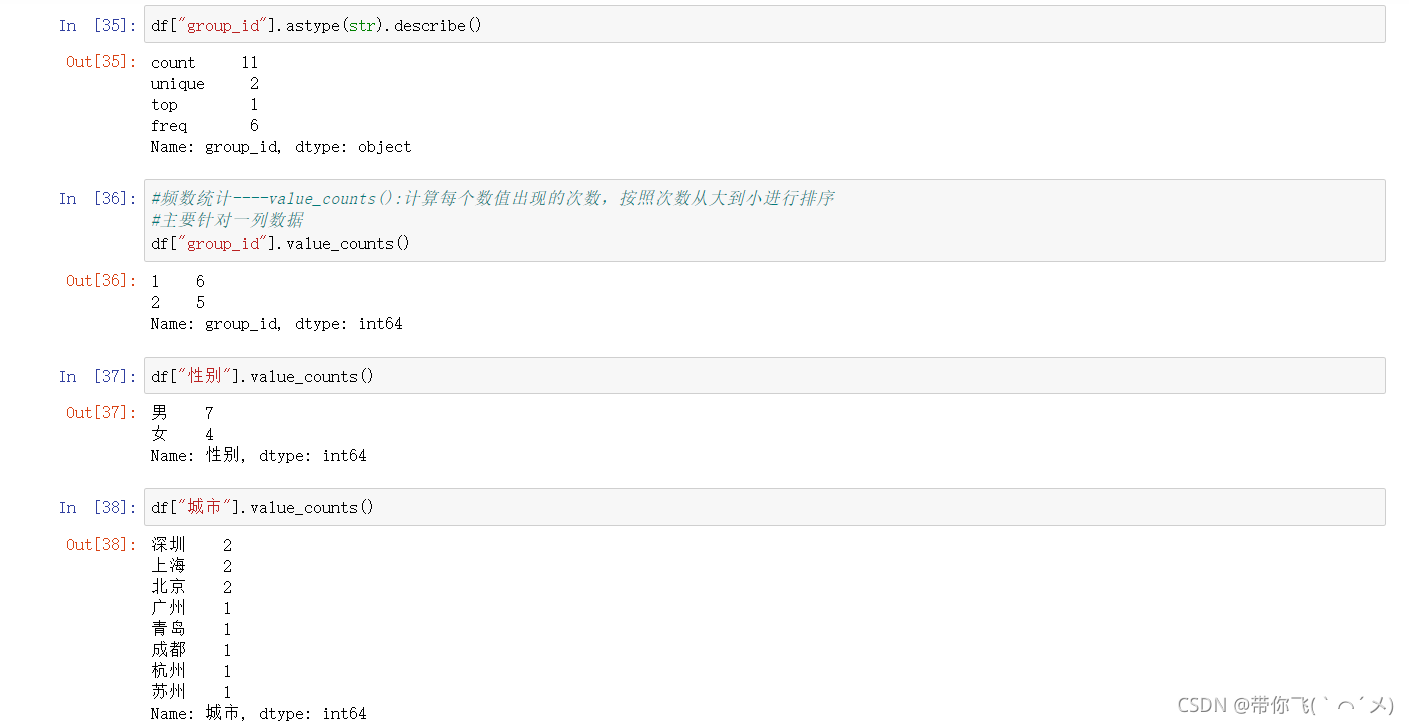
Task: Click the '上海 2' output row
Action: [192, 566]
